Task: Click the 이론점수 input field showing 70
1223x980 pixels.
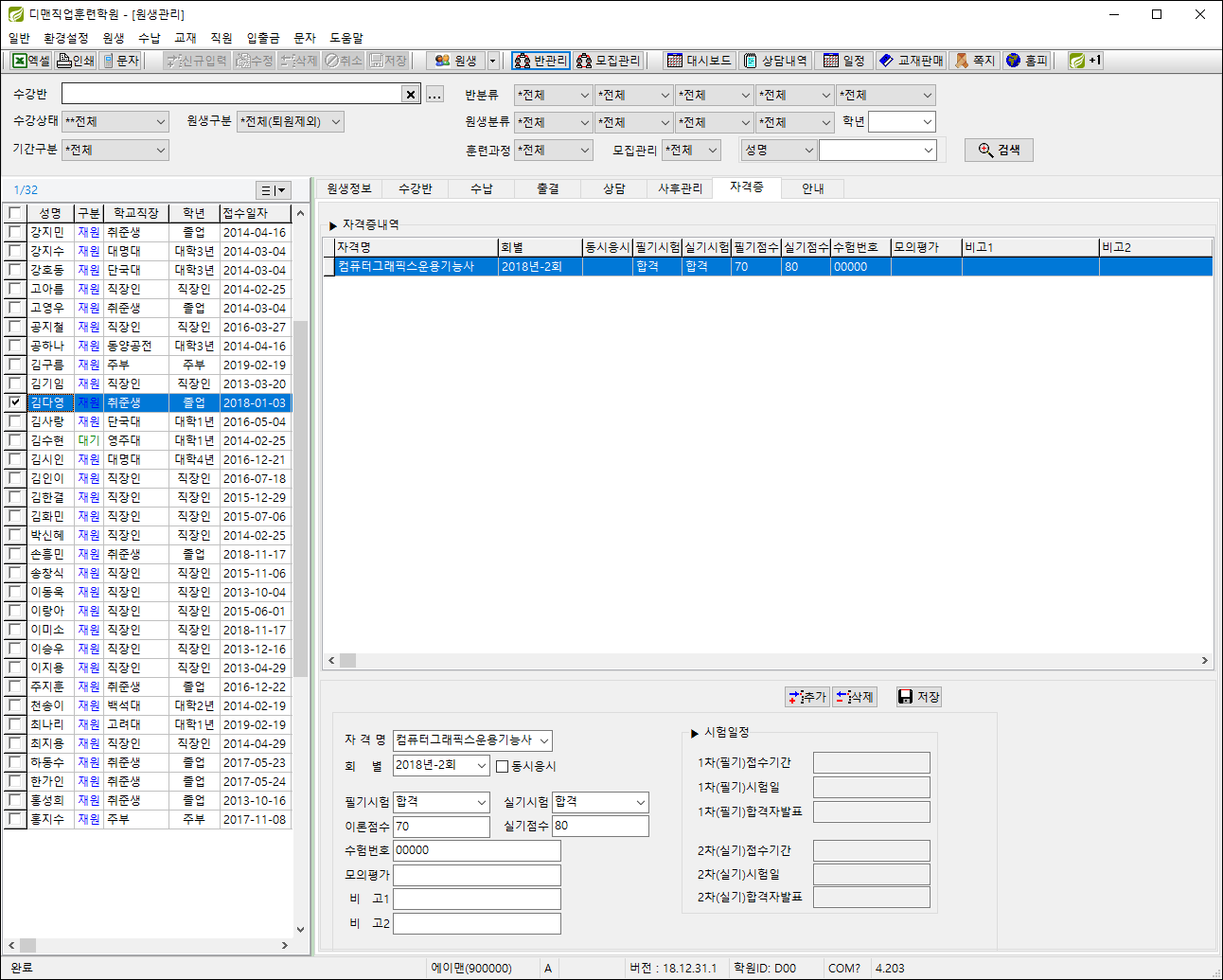Action: 441,827
